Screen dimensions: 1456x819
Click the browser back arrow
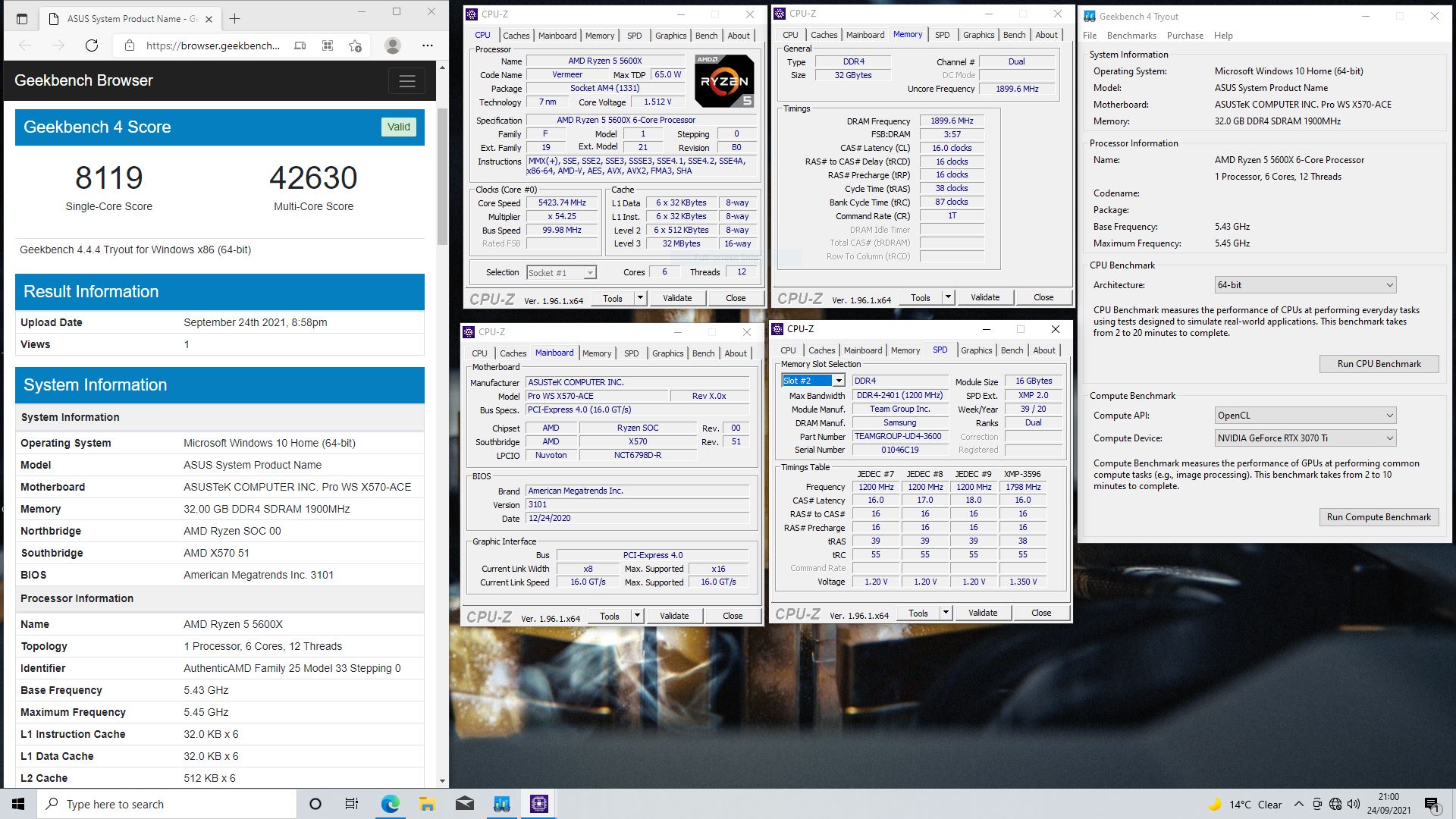pyautogui.click(x=25, y=45)
